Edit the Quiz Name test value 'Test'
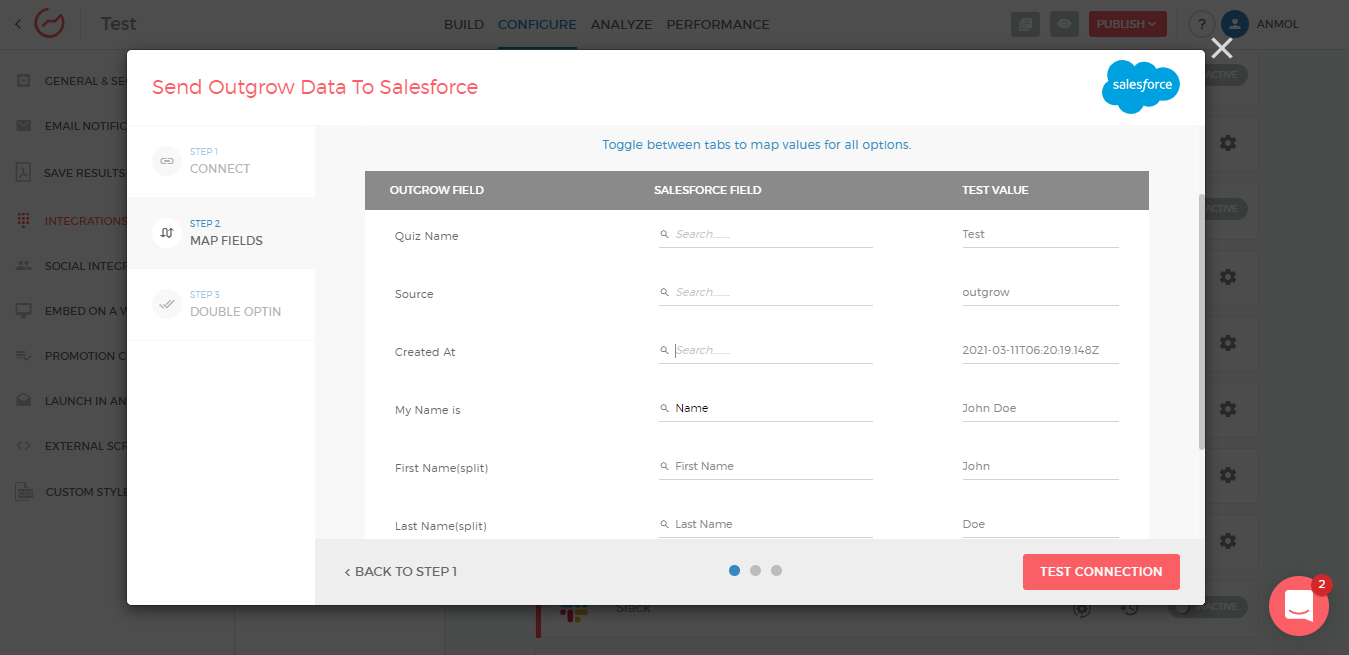The height and width of the screenshot is (655, 1349). click(x=1040, y=235)
